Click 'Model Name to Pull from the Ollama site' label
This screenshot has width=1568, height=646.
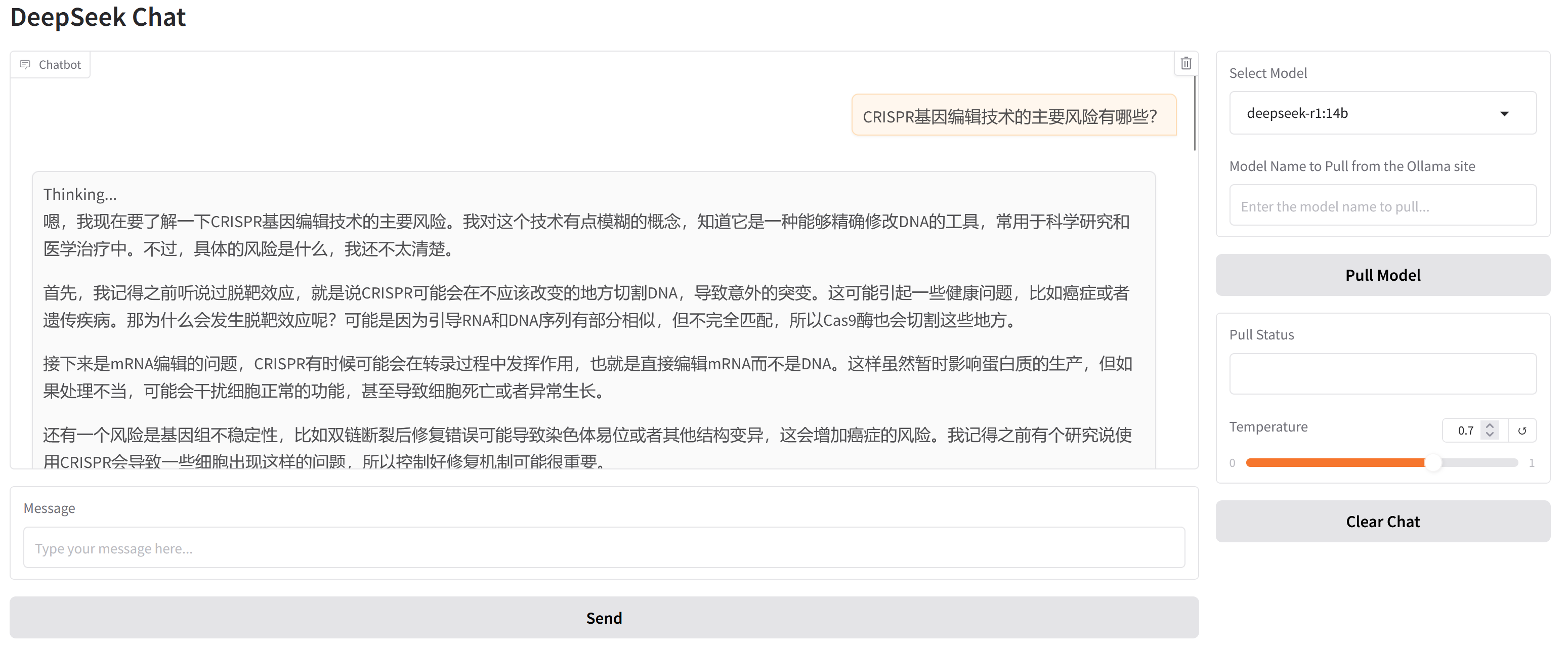[x=1352, y=166]
